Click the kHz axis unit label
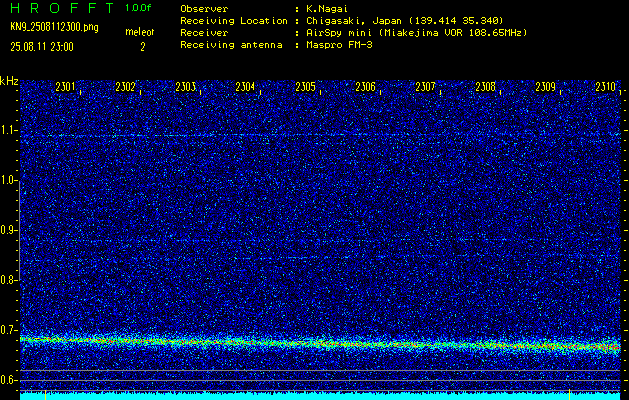Image resolution: width=629 pixels, height=400 pixels. click(9, 81)
